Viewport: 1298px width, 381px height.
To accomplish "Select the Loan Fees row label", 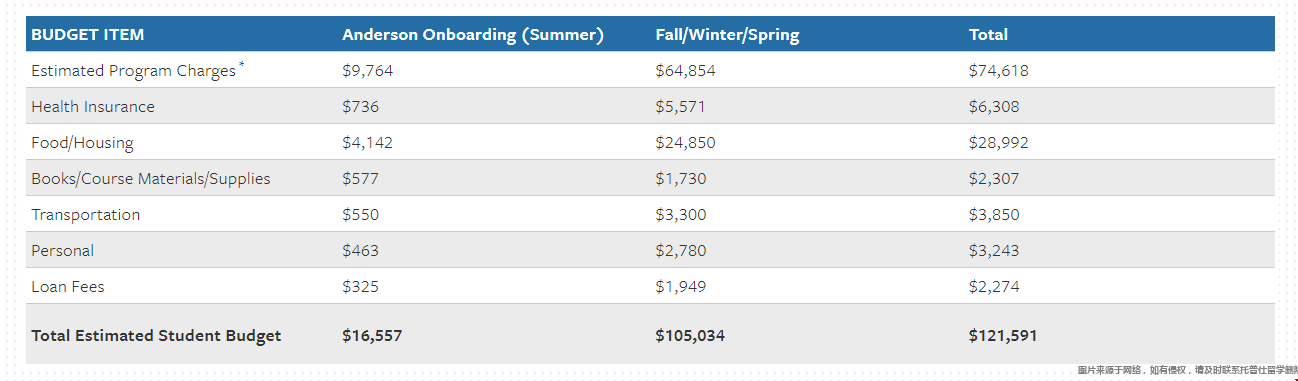I will coord(68,287).
